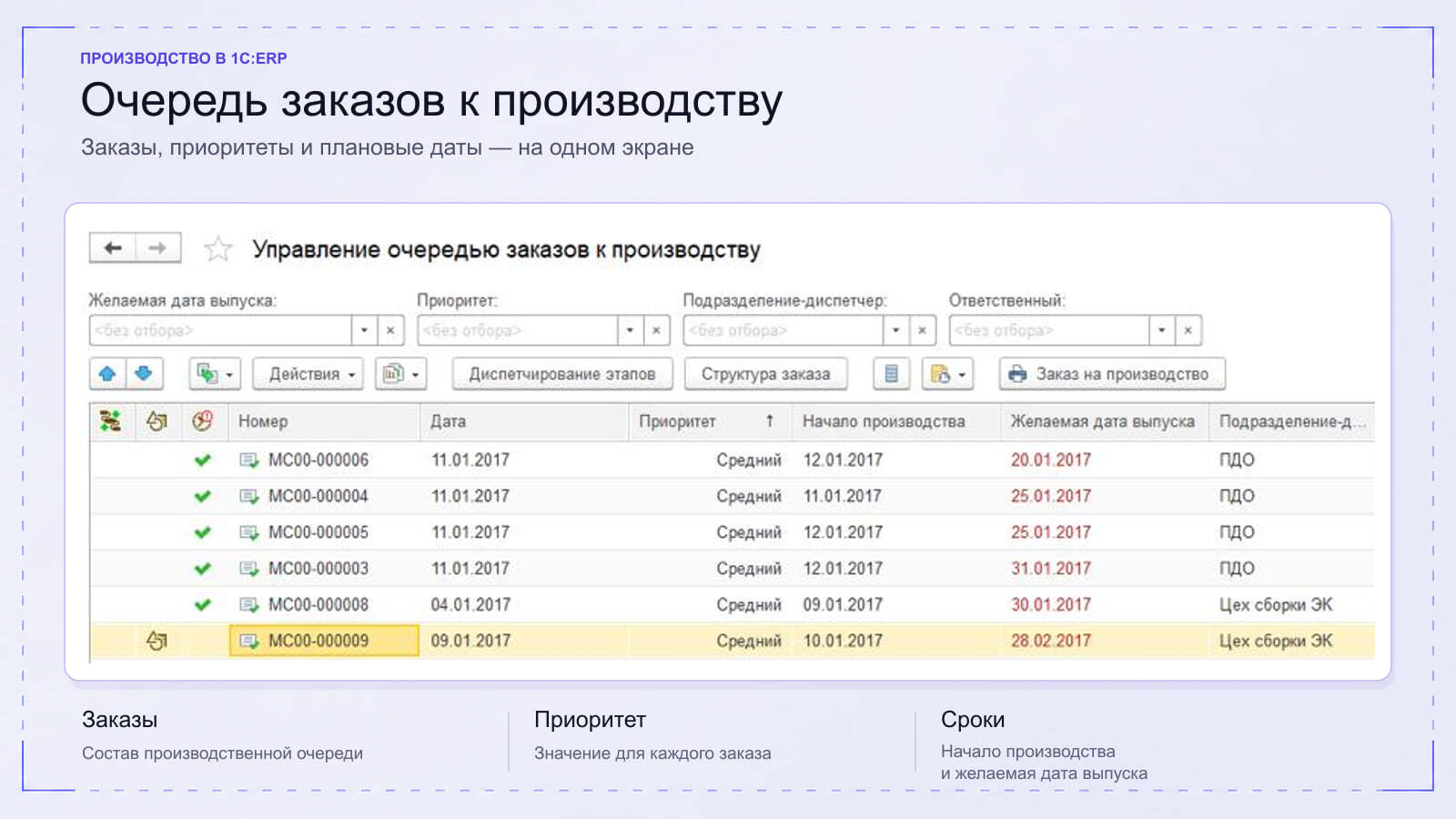This screenshot has width=1456, height=819.
Task: Click the document icon of order МС00-000004
Action: click(x=248, y=496)
